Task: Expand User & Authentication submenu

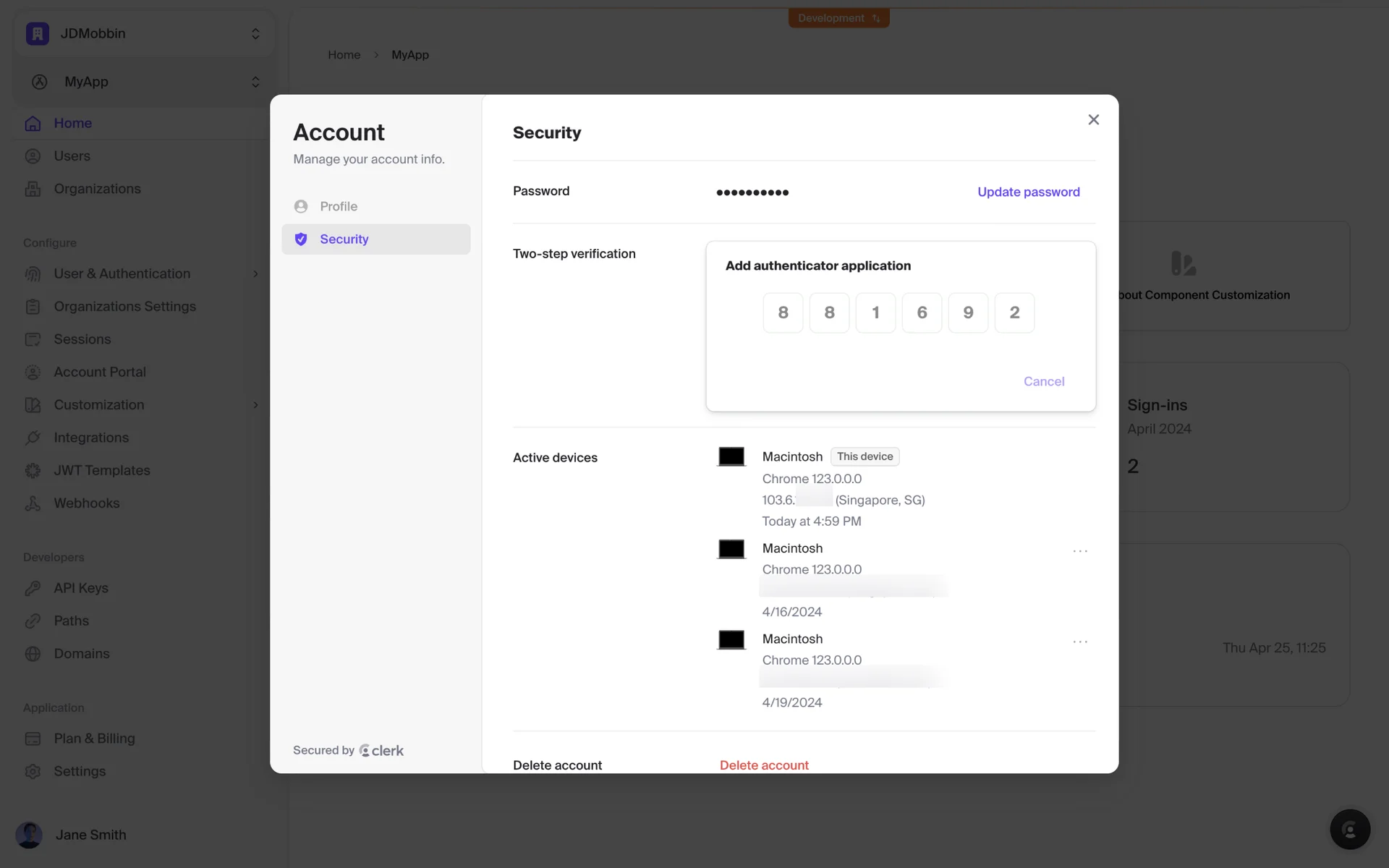Action: point(255,274)
